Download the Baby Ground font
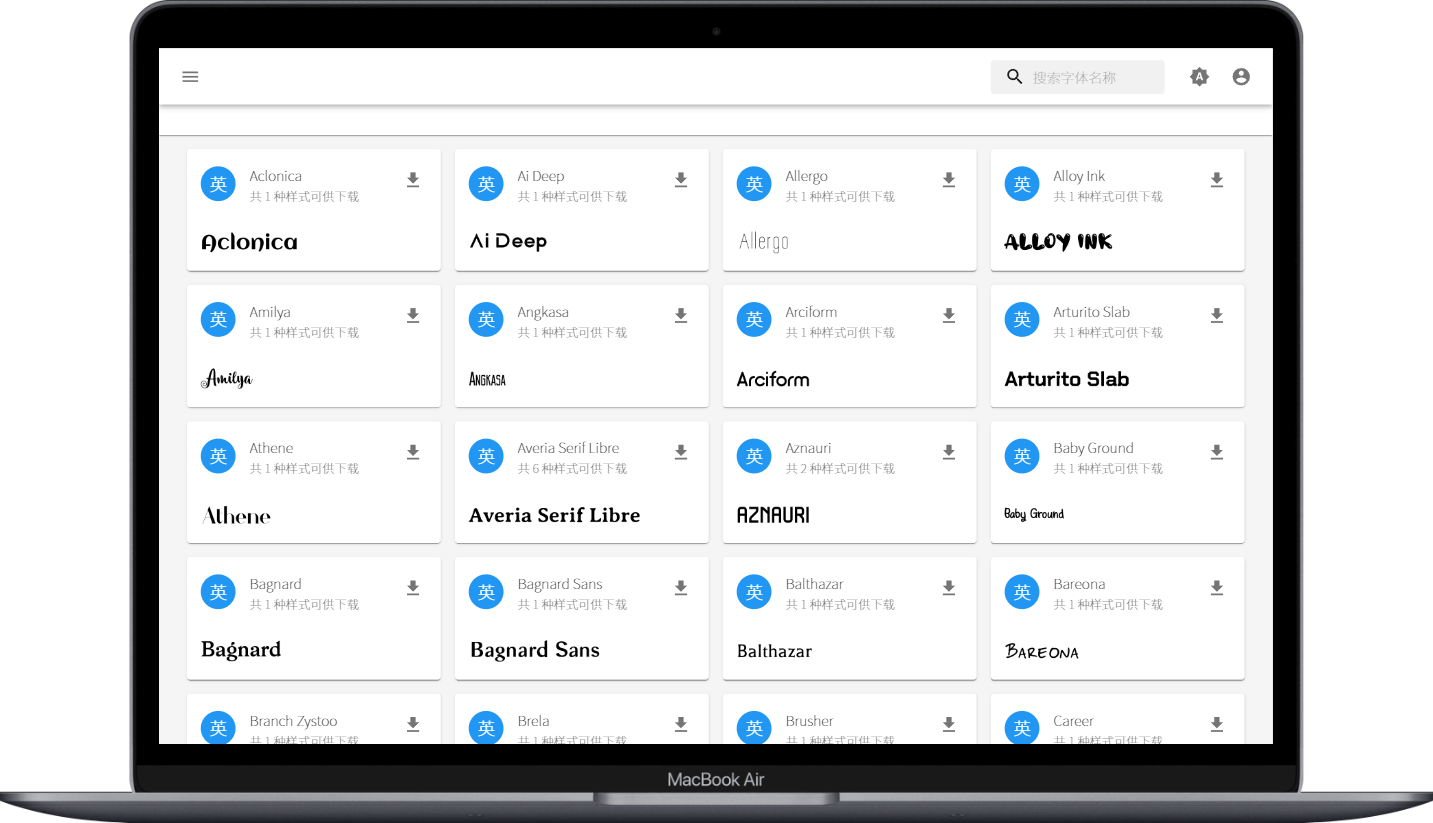This screenshot has height=823, width=1433. click(x=1217, y=452)
